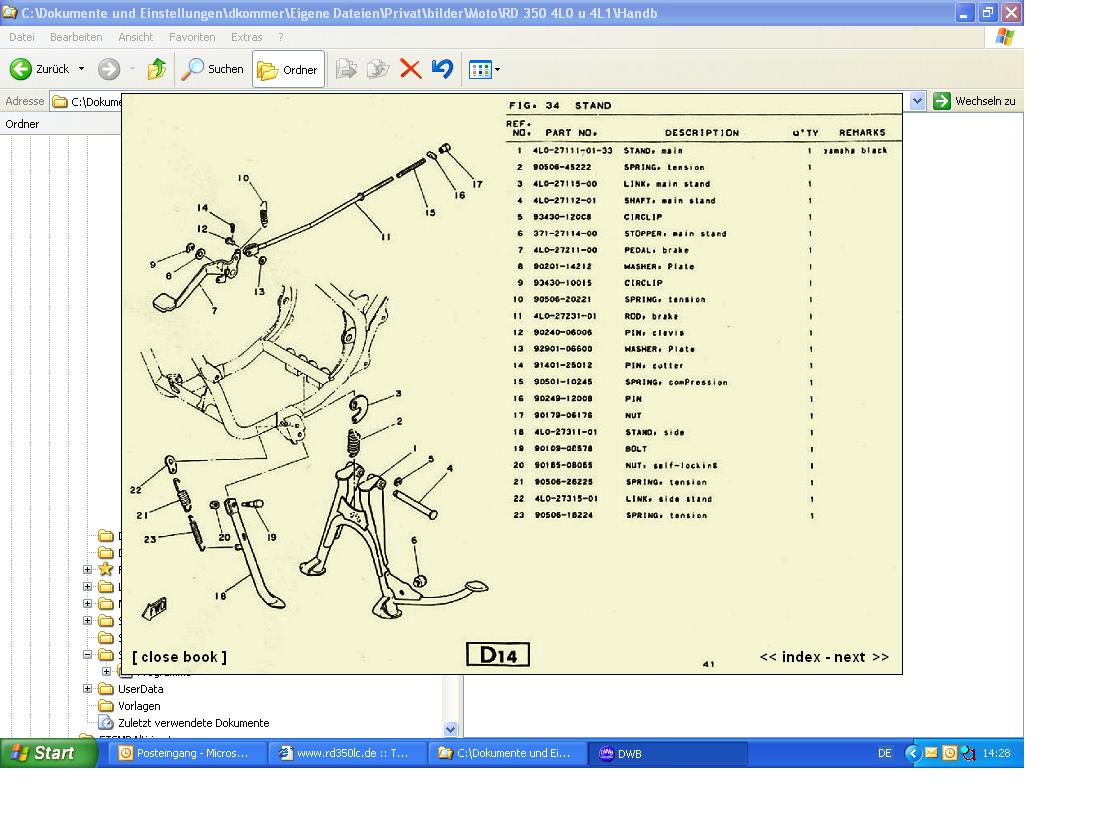The height and width of the screenshot is (840, 1120).
Task: Click the orange clock tray icon
Action: pos(949,753)
